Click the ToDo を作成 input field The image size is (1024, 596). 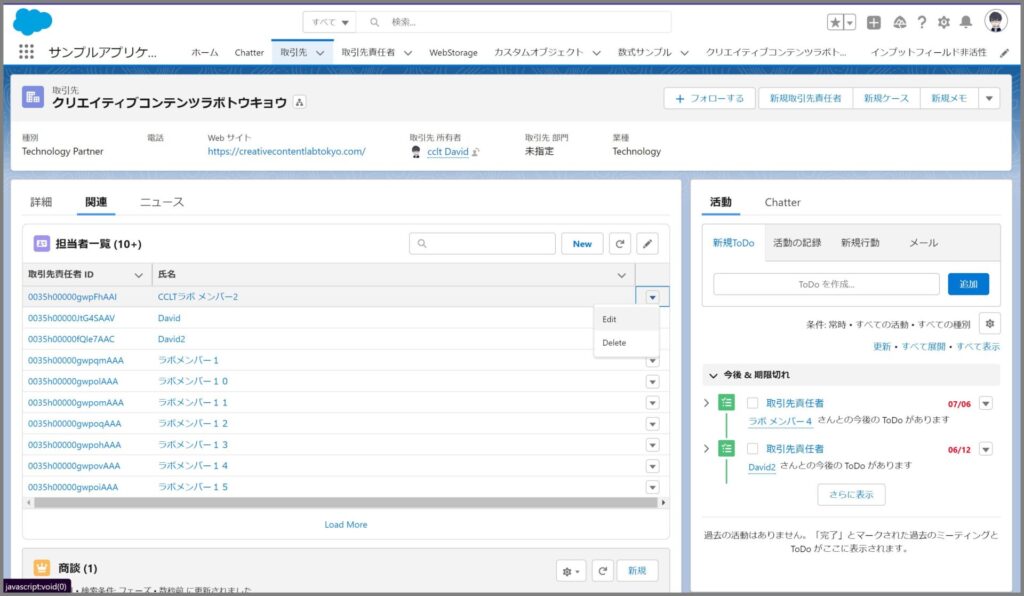pos(826,284)
